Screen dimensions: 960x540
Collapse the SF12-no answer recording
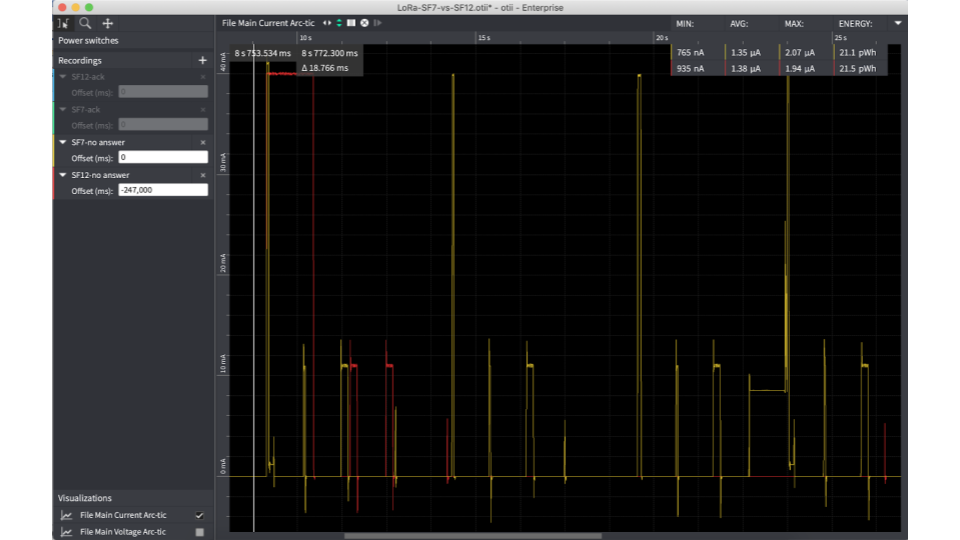[x=62, y=174]
